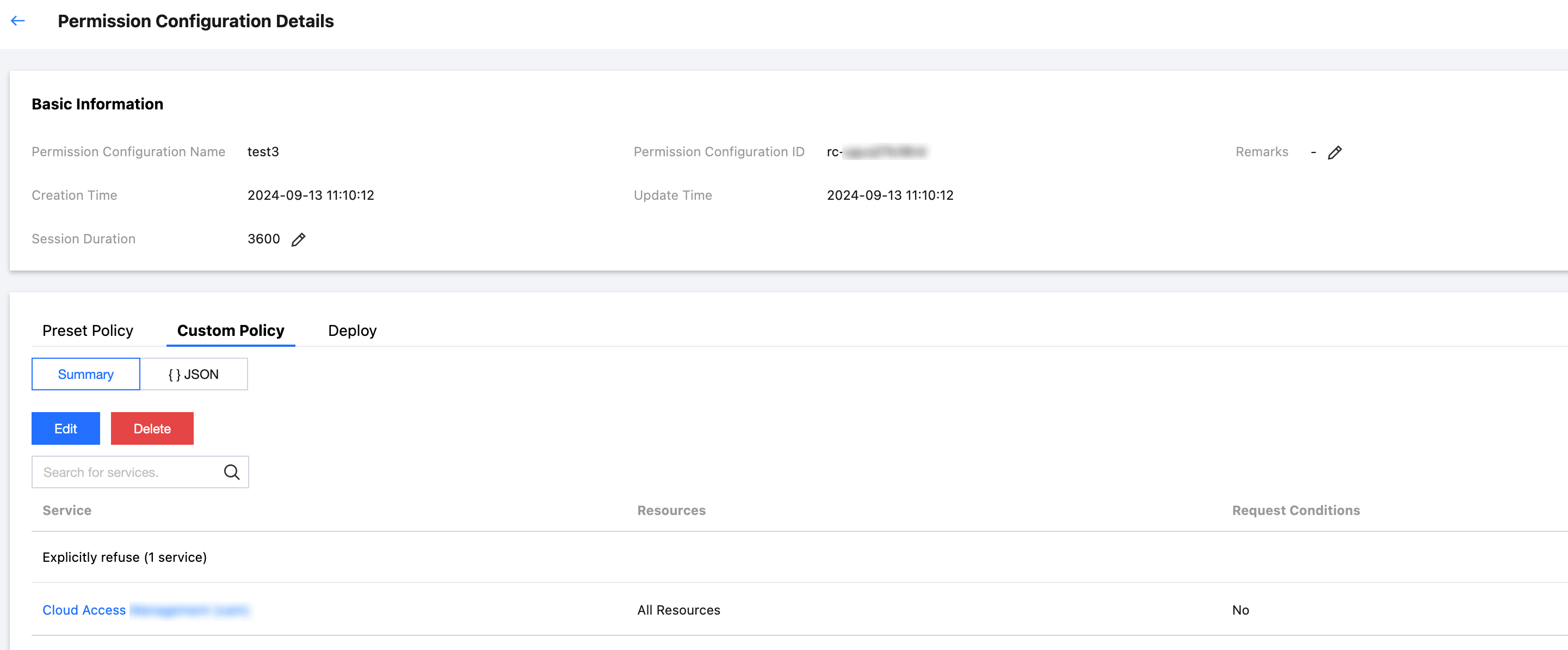
Task: Focus the Search for services field
Action: click(x=140, y=472)
